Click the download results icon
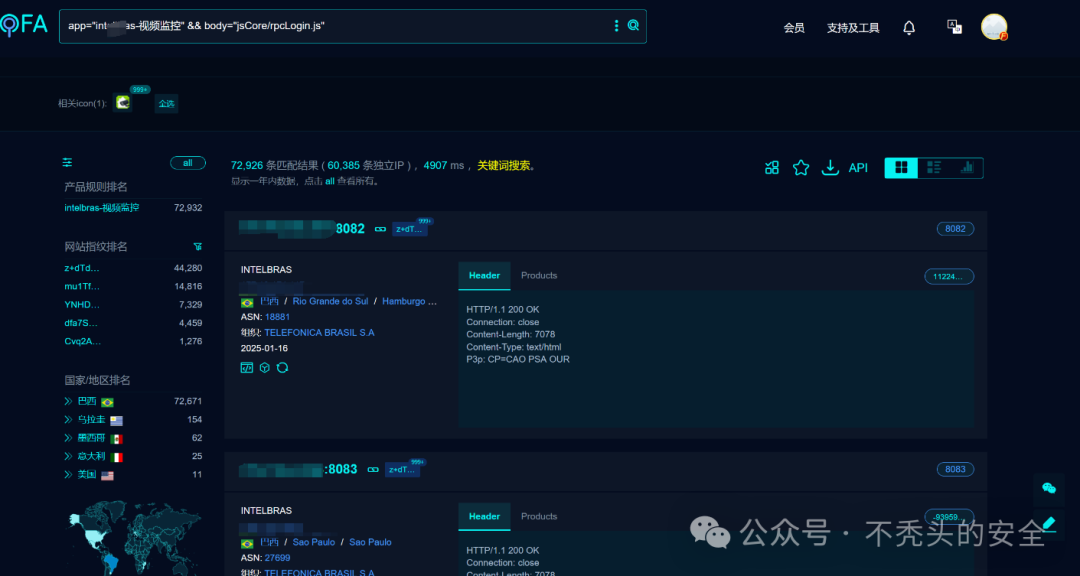Image resolution: width=1080 pixels, height=576 pixels. pyautogui.click(x=831, y=167)
